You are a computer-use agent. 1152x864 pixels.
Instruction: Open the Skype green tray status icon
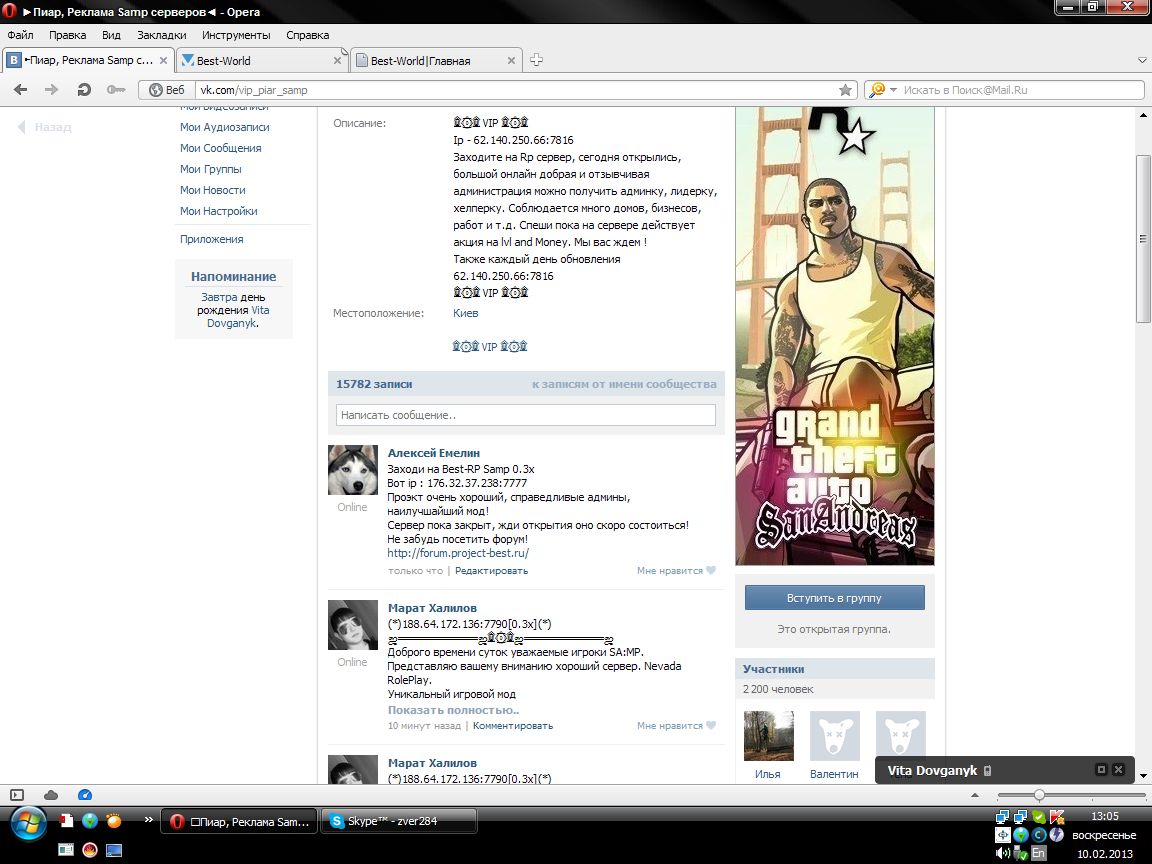coord(1039,816)
